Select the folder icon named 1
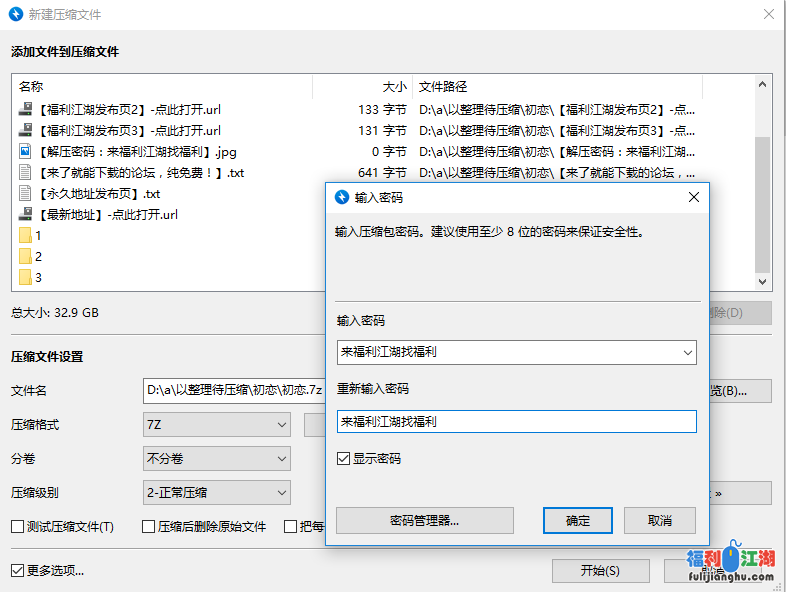 [x=26, y=236]
